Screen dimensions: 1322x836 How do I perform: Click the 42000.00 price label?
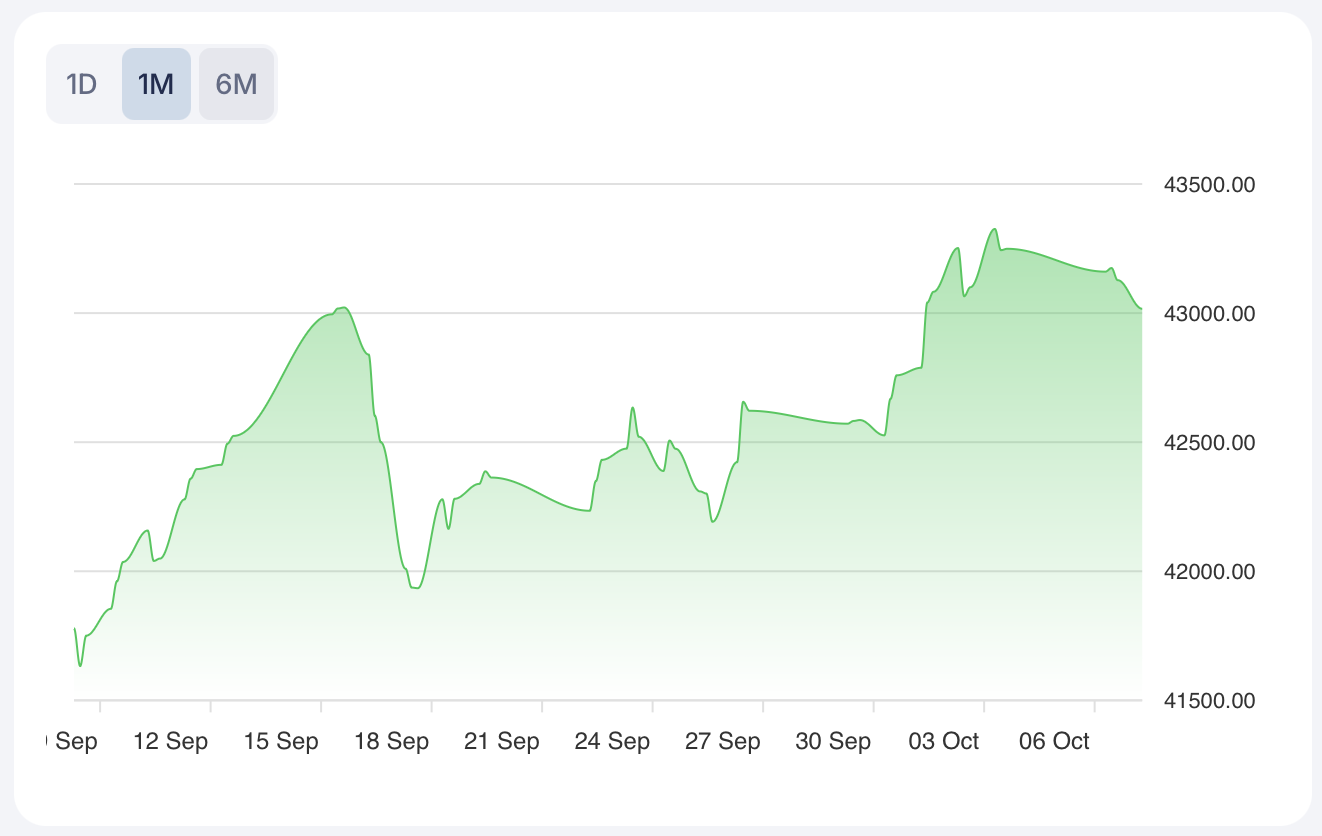tap(1209, 572)
